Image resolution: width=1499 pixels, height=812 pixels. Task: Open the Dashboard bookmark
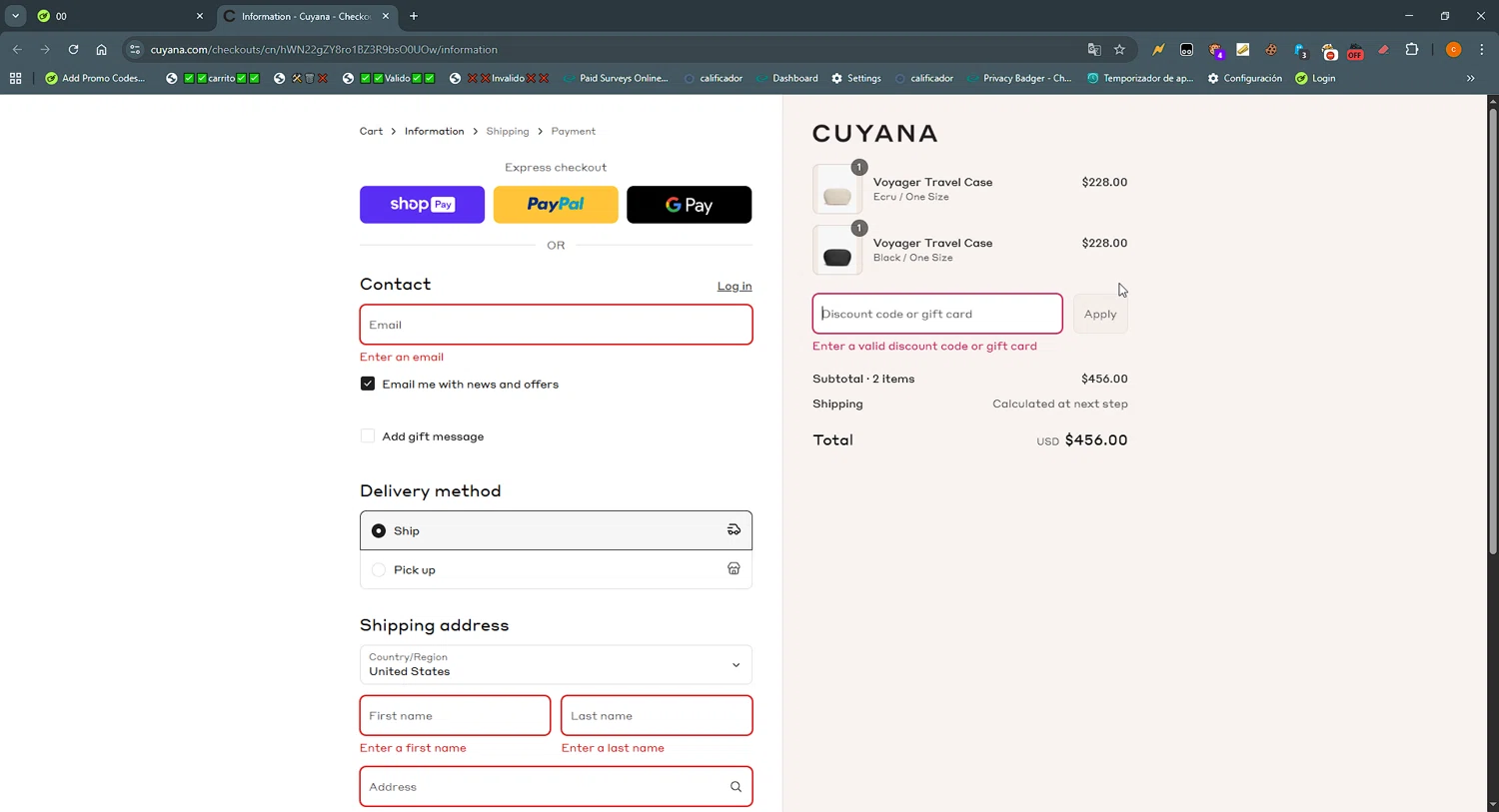(x=787, y=78)
